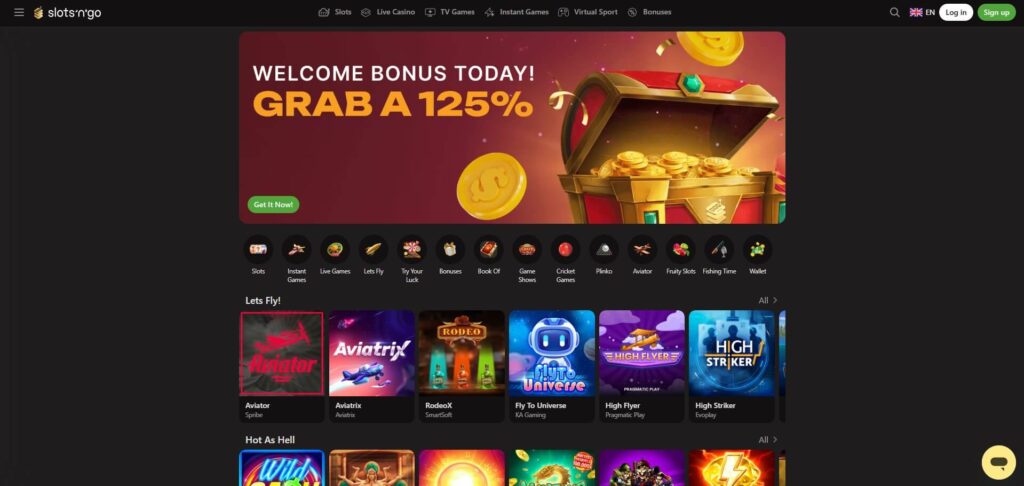Image resolution: width=1024 pixels, height=486 pixels.
Task: Select the Fruity Slots category icon
Action: click(x=680, y=250)
